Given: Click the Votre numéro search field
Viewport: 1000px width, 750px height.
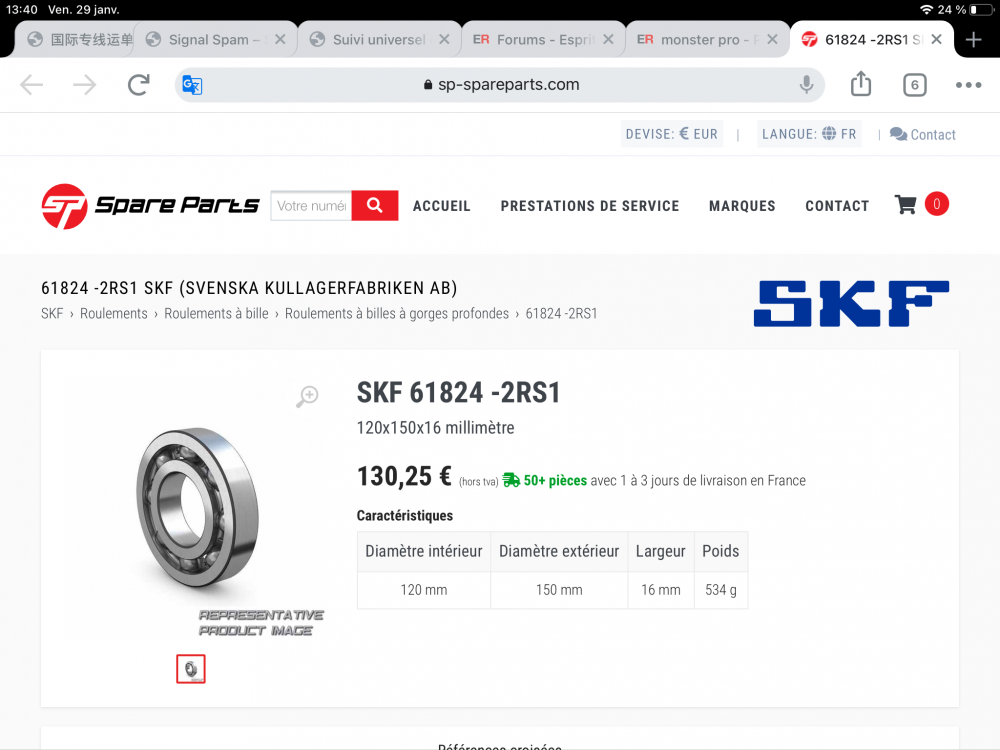Looking at the screenshot, I should pyautogui.click(x=311, y=205).
